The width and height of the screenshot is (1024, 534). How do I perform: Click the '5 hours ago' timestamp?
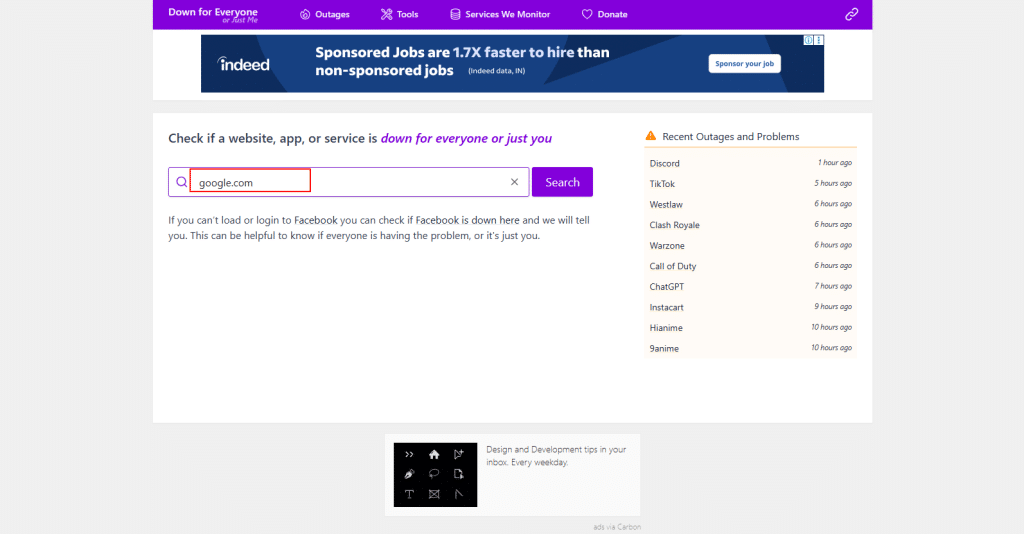[833, 183]
